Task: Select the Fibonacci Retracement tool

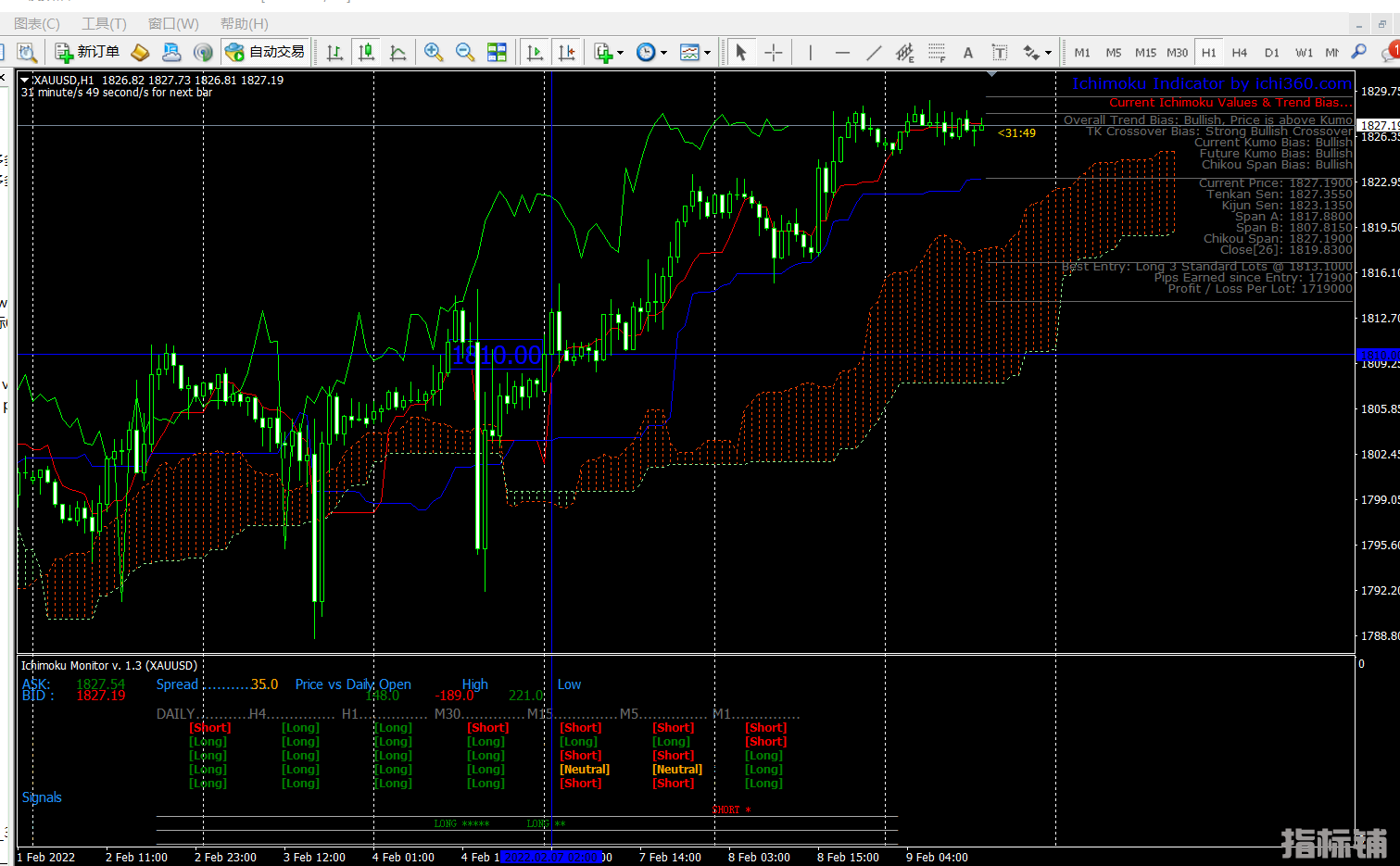Action: 936,52
